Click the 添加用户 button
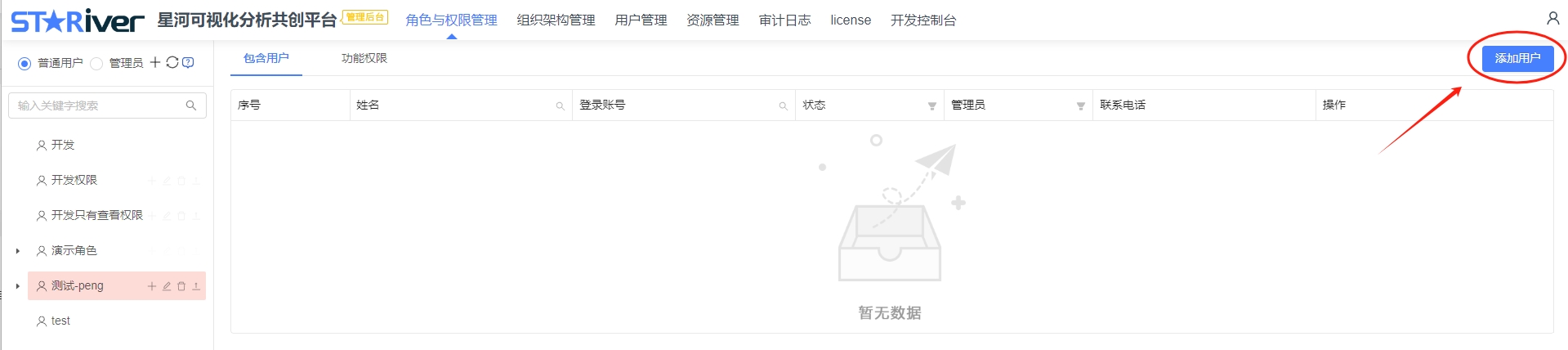Image resolution: width=1568 pixels, height=350 pixels. (1517, 58)
